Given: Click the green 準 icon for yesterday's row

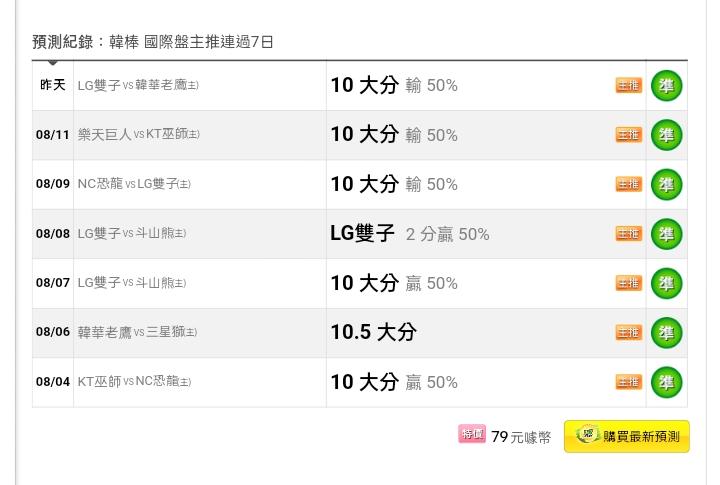Looking at the screenshot, I should [666, 85].
